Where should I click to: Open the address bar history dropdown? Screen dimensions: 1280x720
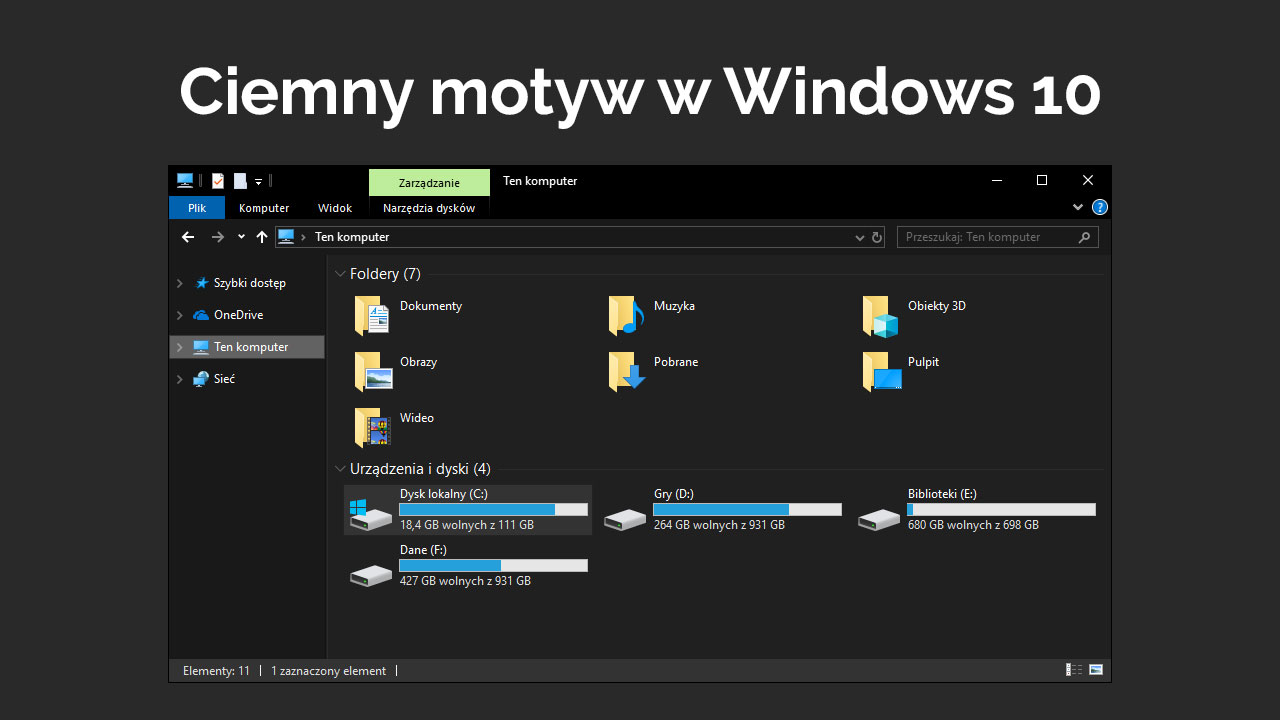(860, 238)
